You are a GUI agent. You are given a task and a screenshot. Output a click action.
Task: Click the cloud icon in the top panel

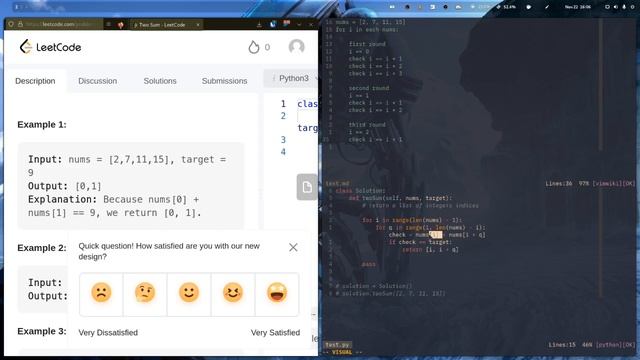[458, 7]
